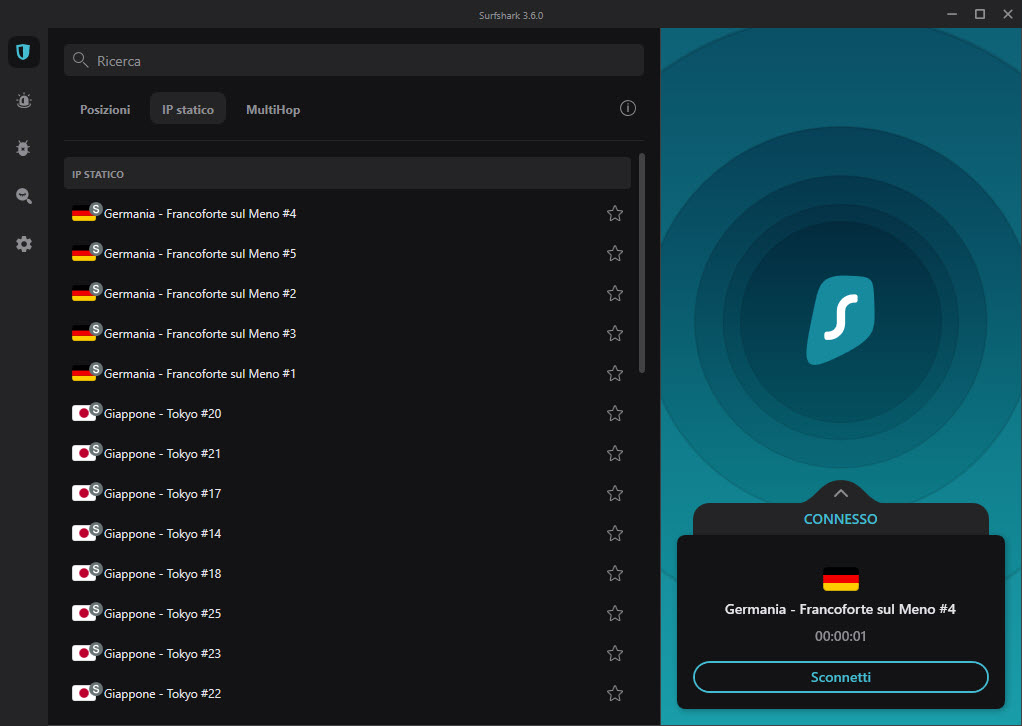Favorite Germania Francoforte sul Meno #3
Screen dimensions: 1022x726
[615, 334]
